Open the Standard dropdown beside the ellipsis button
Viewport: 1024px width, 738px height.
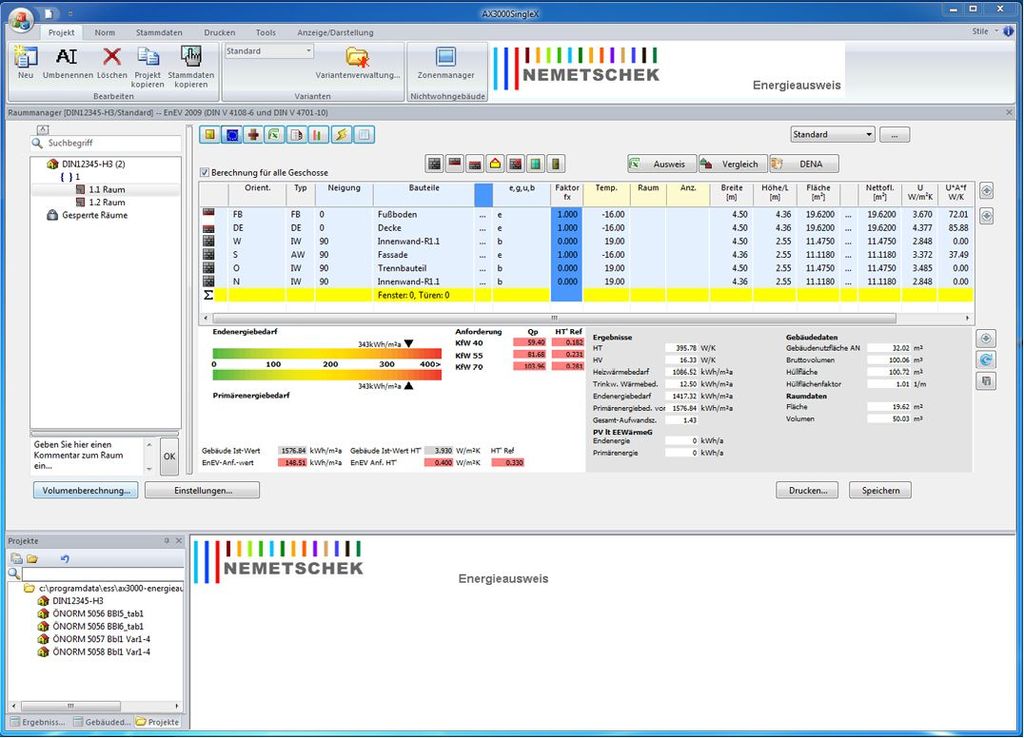[x=832, y=135]
